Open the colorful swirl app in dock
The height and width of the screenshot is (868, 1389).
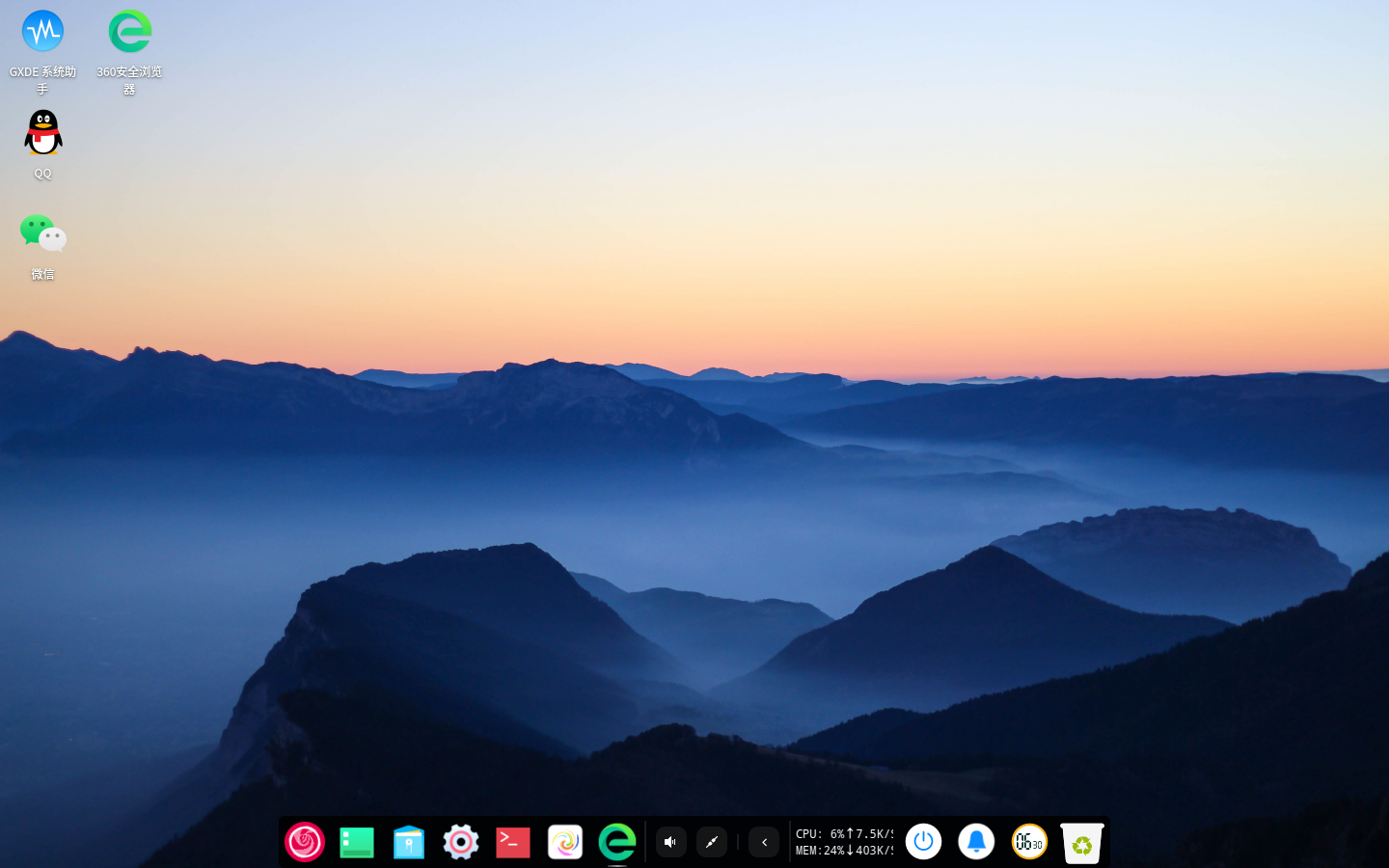coord(565,842)
